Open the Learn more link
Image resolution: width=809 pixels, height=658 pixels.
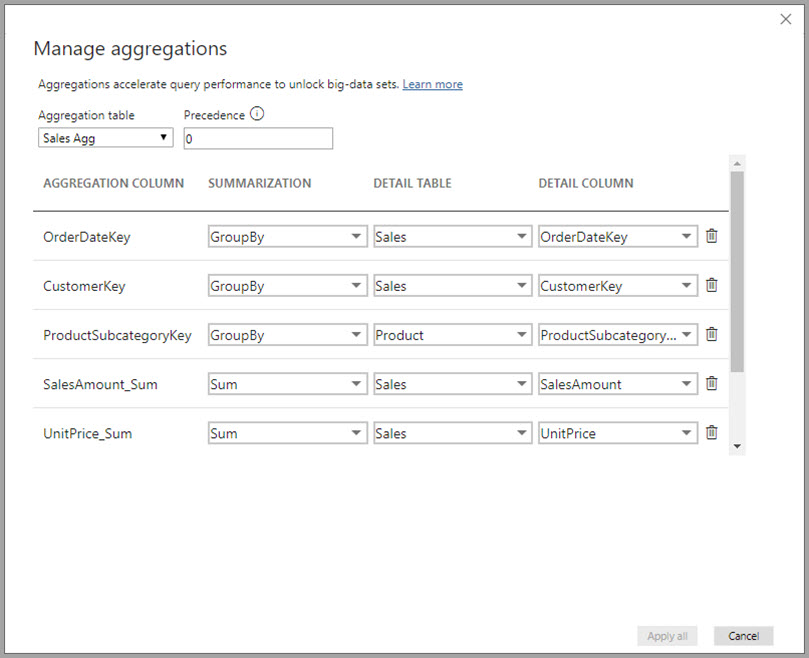point(432,84)
